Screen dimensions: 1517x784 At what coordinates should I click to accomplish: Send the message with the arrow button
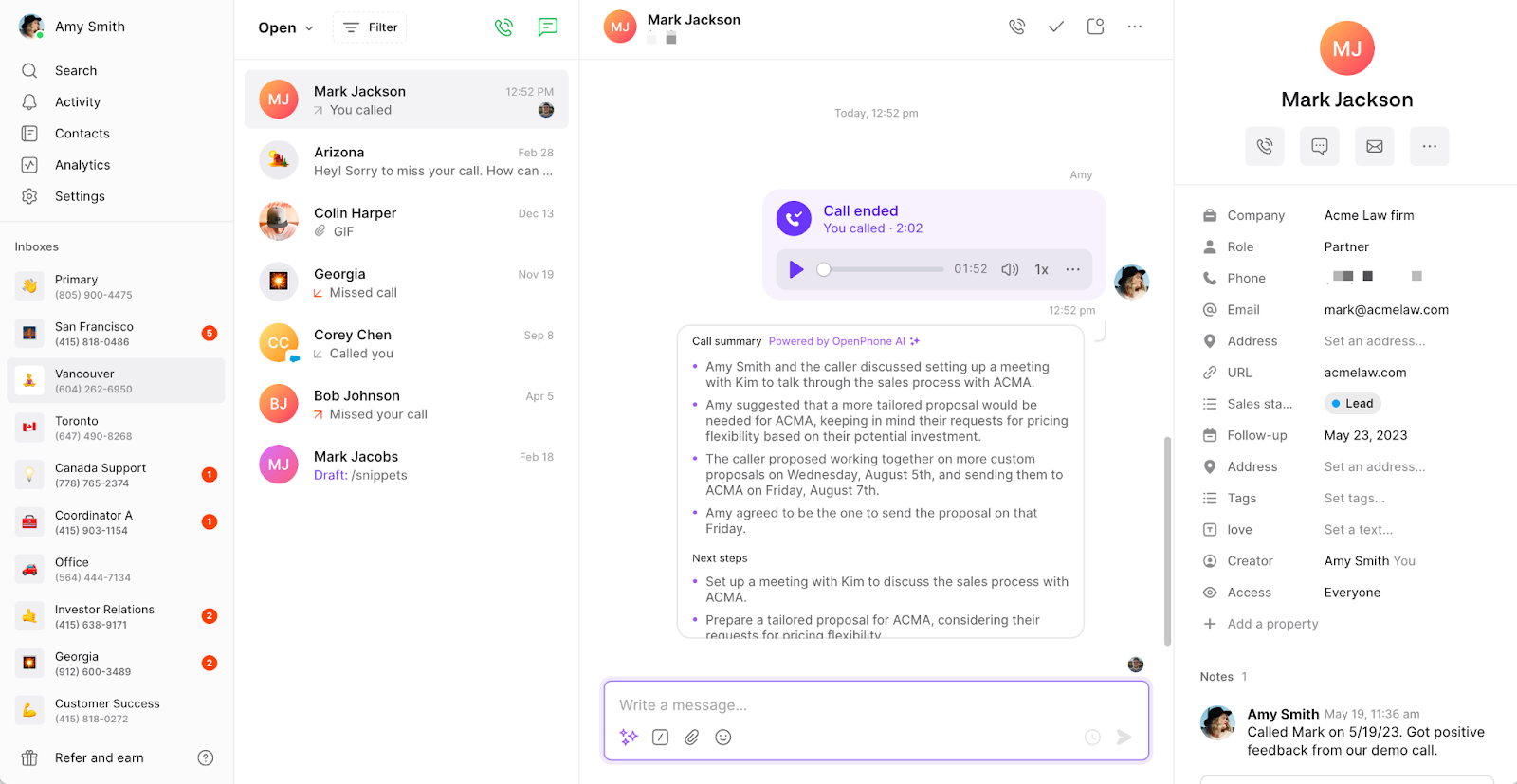1124,737
